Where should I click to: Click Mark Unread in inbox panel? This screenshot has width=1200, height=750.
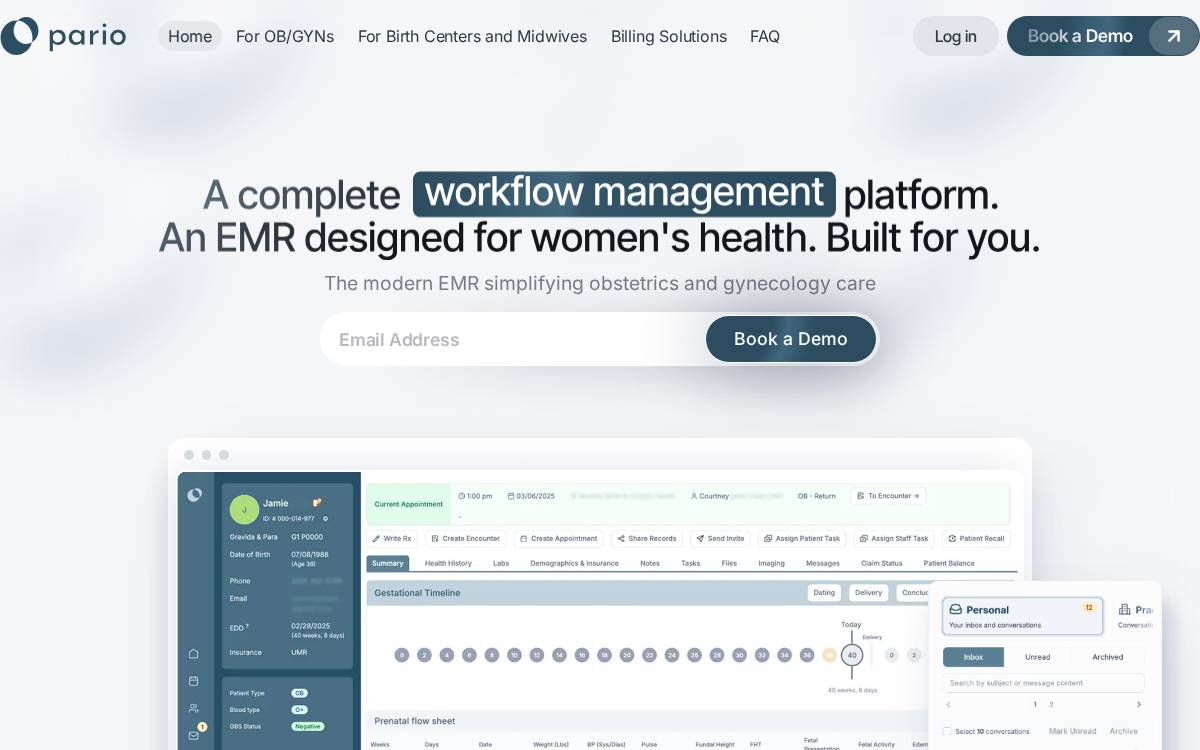(1072, 731)
